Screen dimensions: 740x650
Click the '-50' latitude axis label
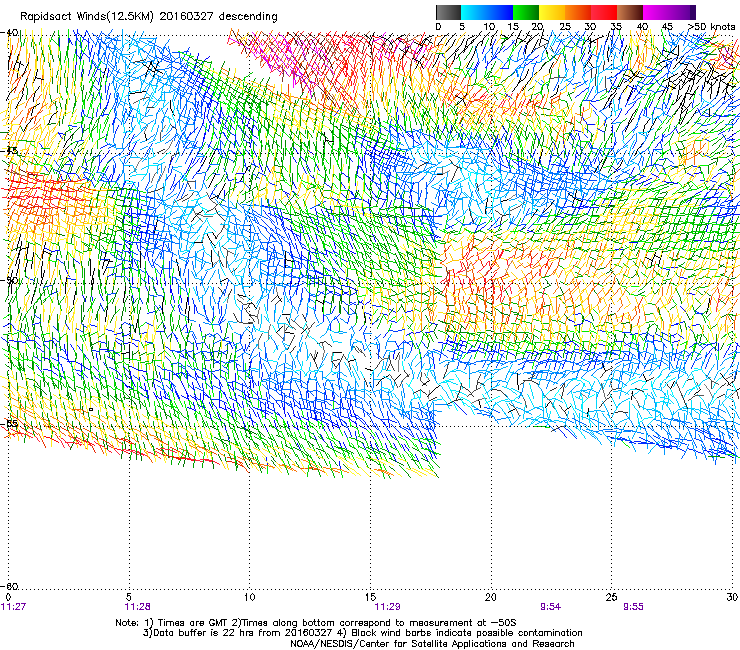point(9,280)
